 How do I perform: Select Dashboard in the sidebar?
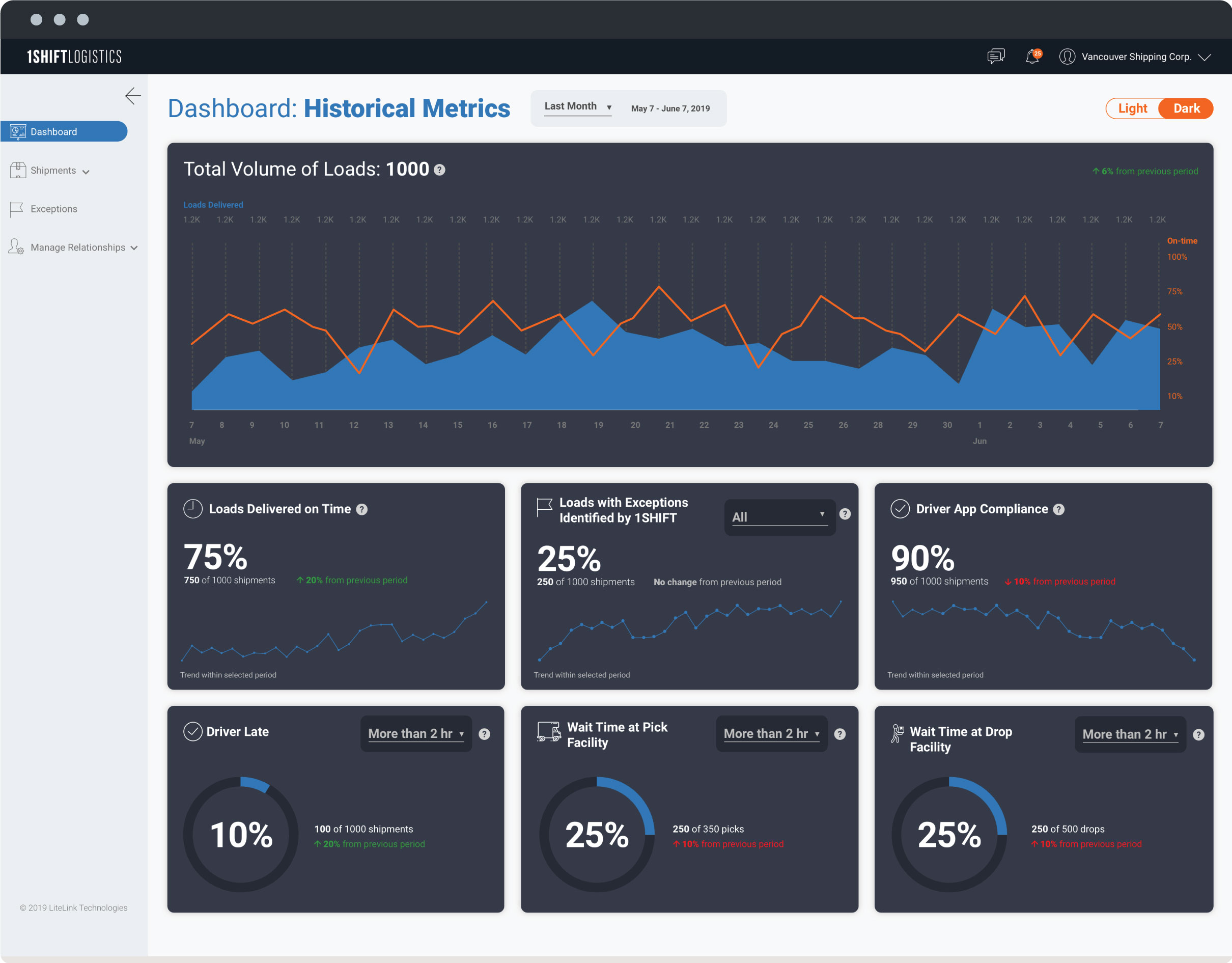pos(64,131)
